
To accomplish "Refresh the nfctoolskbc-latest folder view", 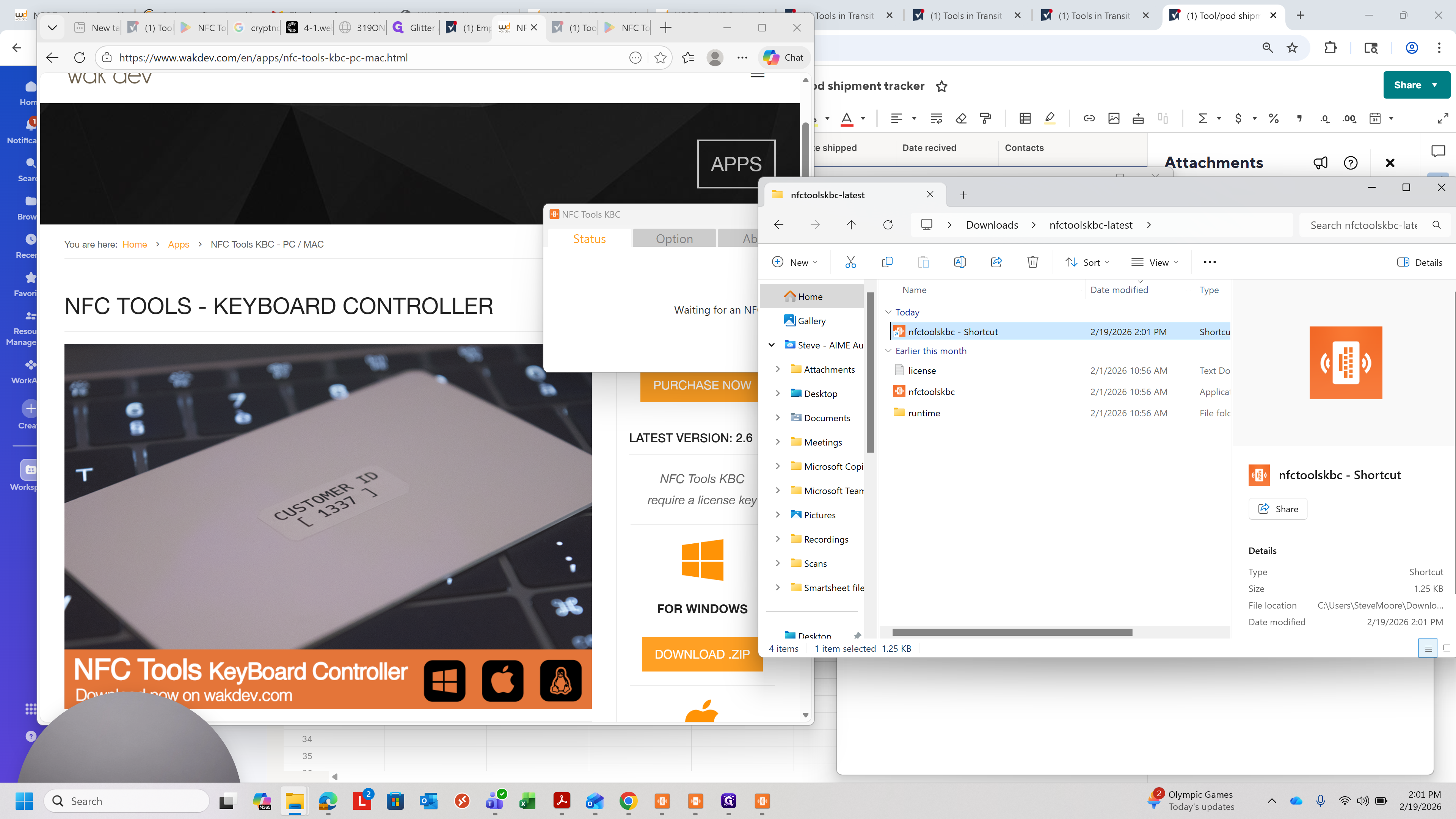I will pyautogui.click(x=888, y=225).
